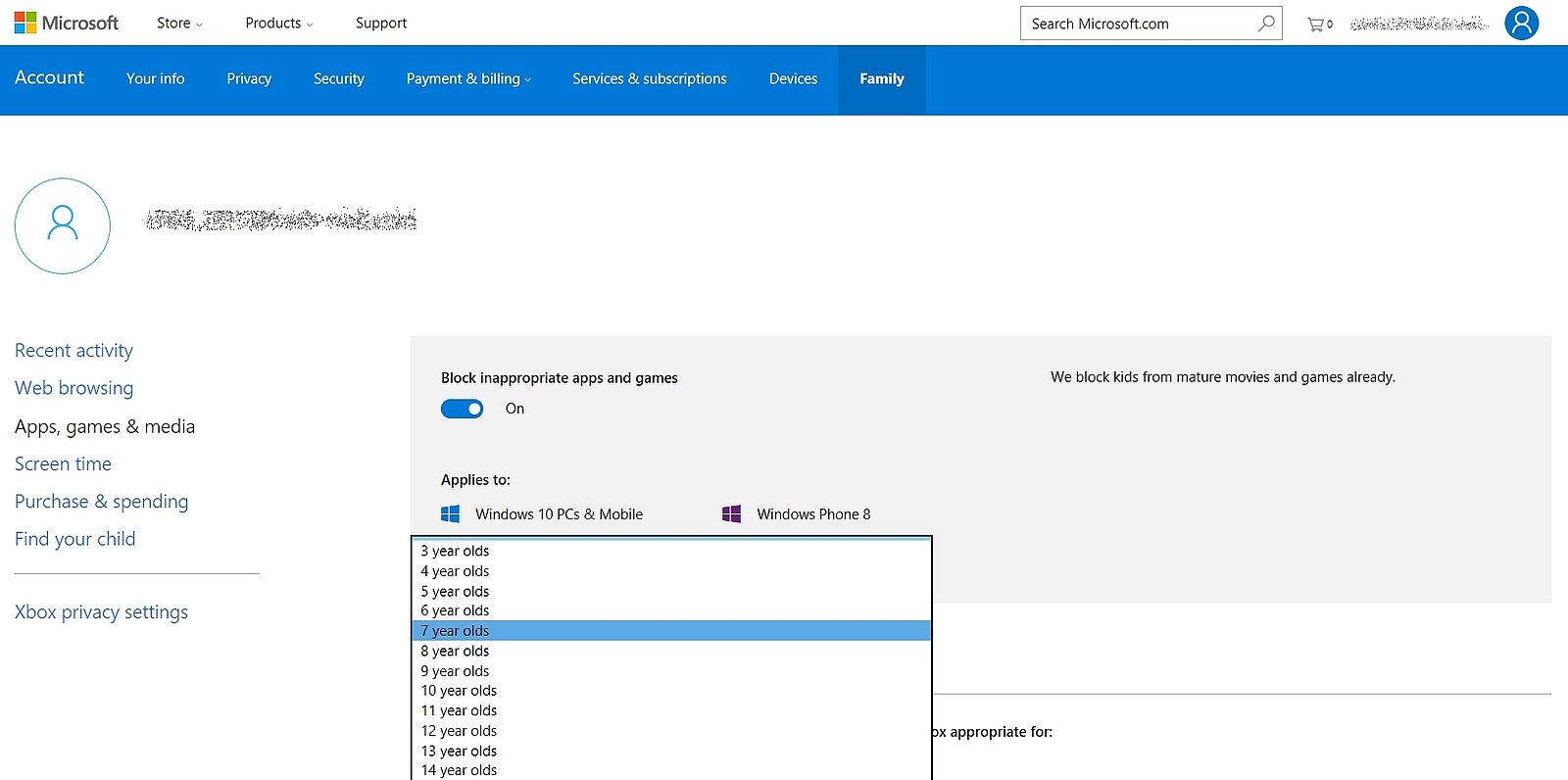Turn off Block inappropriate apps and games
The image size is (1568, 780).
pyautogui.click(x=462, y=409)
